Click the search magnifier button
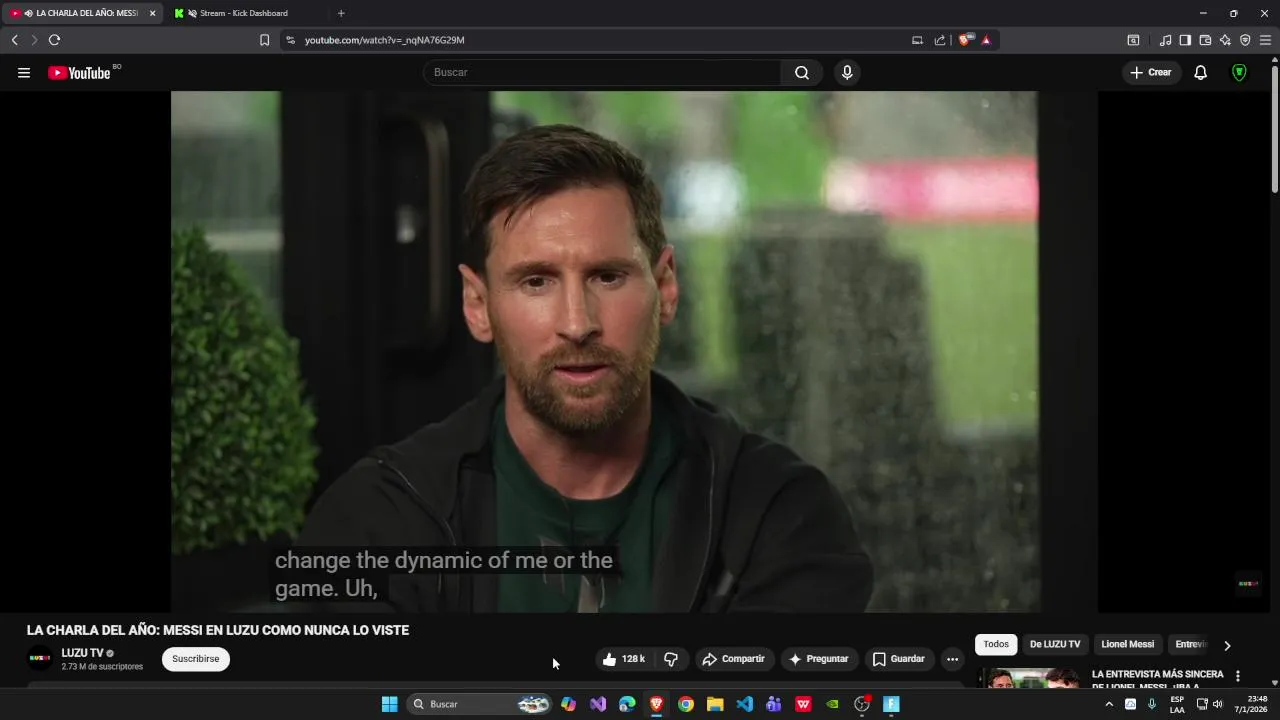The width and height of the screenshot is (1280, 720). 802,72
